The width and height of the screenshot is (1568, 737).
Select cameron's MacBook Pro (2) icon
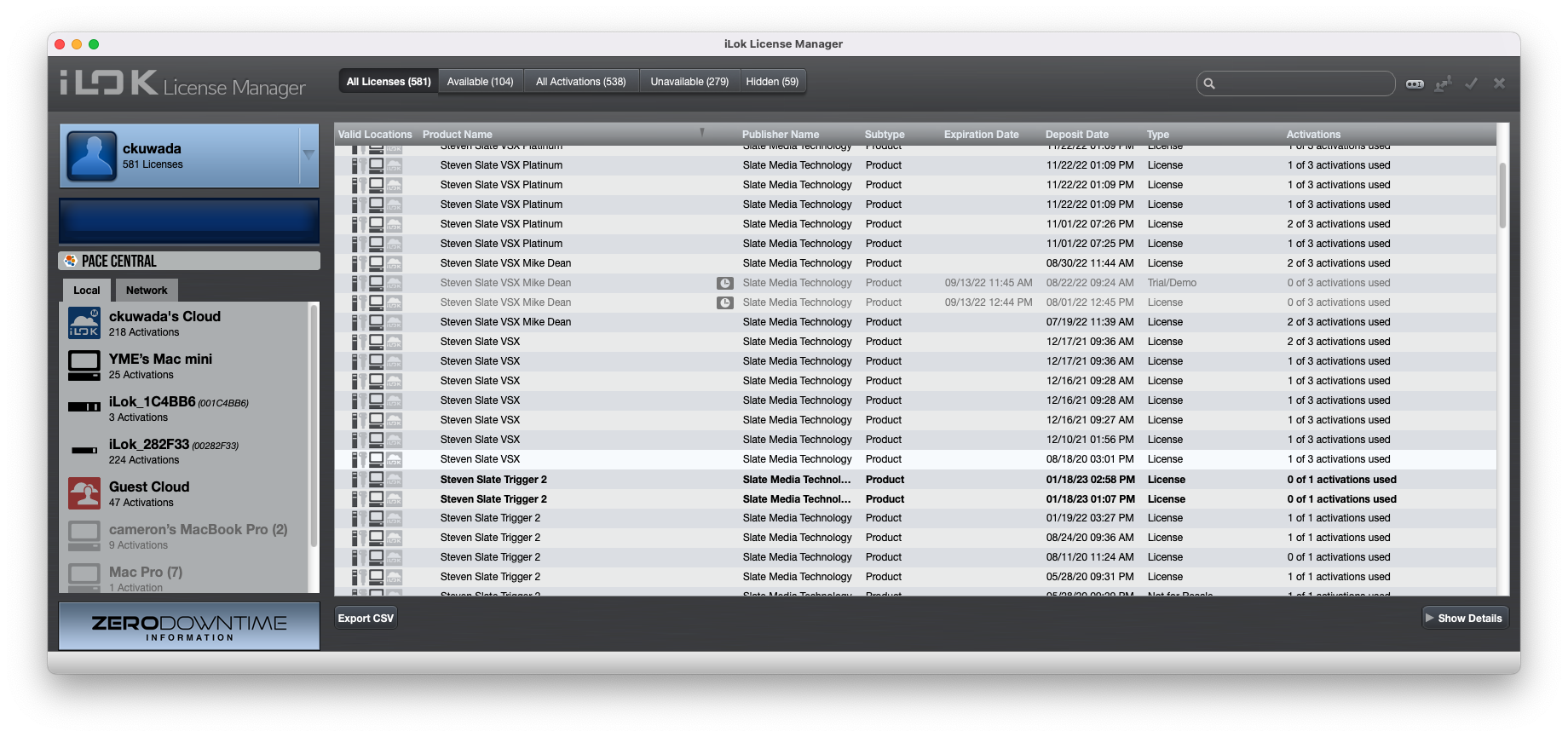pyautogui.click(x=84, y=536)
